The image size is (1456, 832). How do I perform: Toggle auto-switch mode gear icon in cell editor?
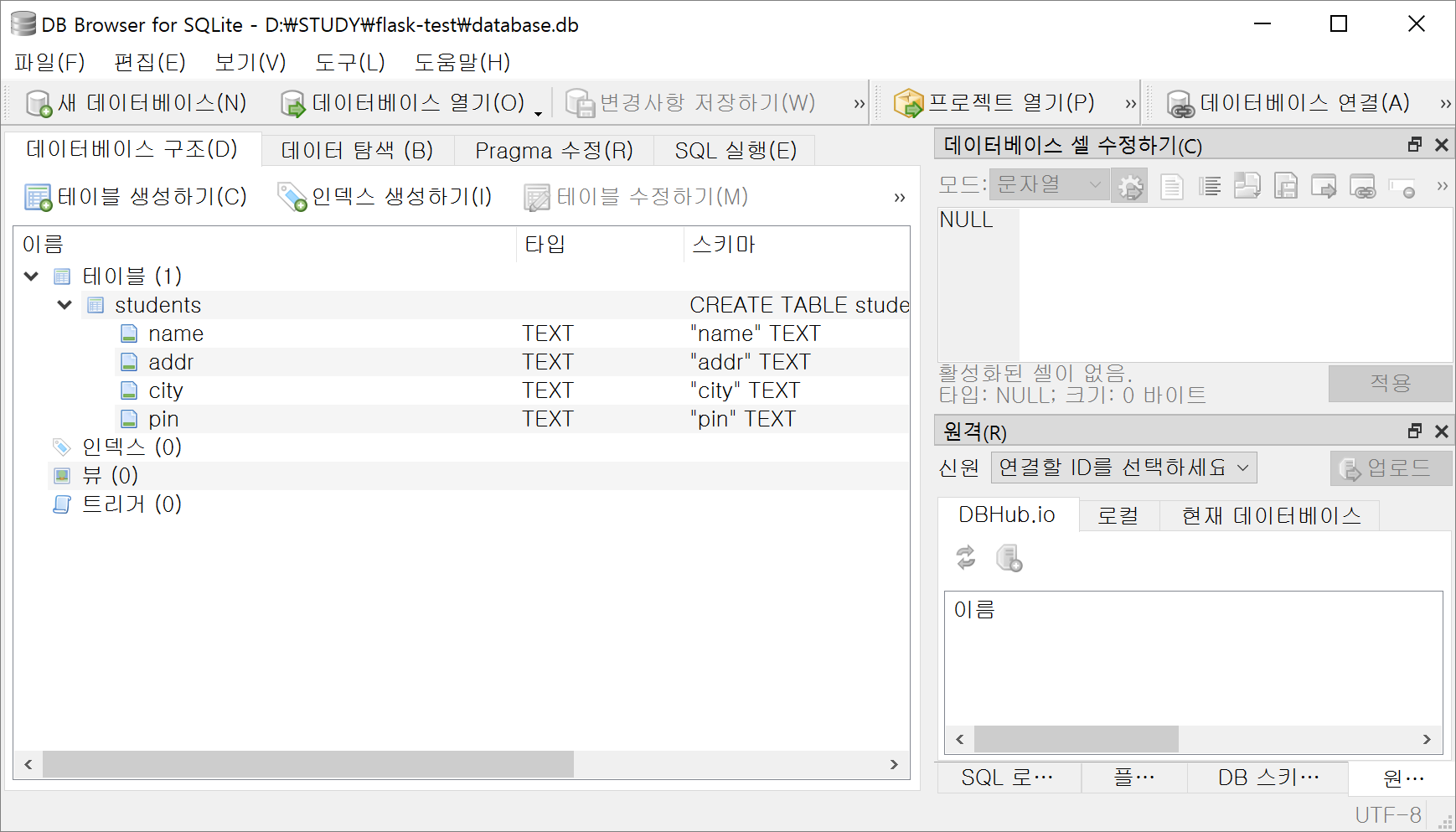point(1130,186)
